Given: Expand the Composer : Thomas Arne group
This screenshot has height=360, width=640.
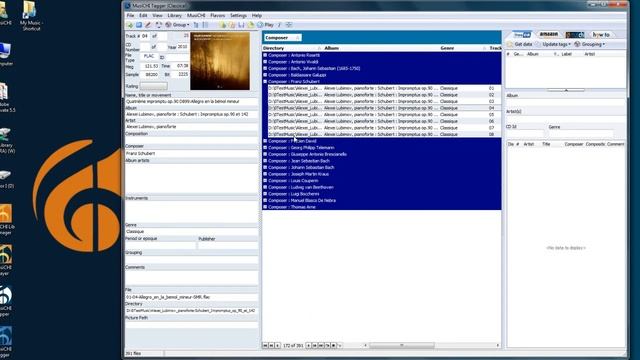Looking at the screenshot, I should (x=265, y=207).
